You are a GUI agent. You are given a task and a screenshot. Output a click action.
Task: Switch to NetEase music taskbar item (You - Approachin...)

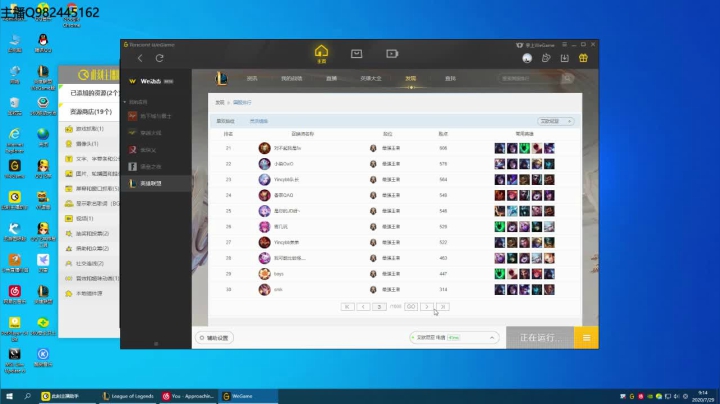click(x=188, y=396)
